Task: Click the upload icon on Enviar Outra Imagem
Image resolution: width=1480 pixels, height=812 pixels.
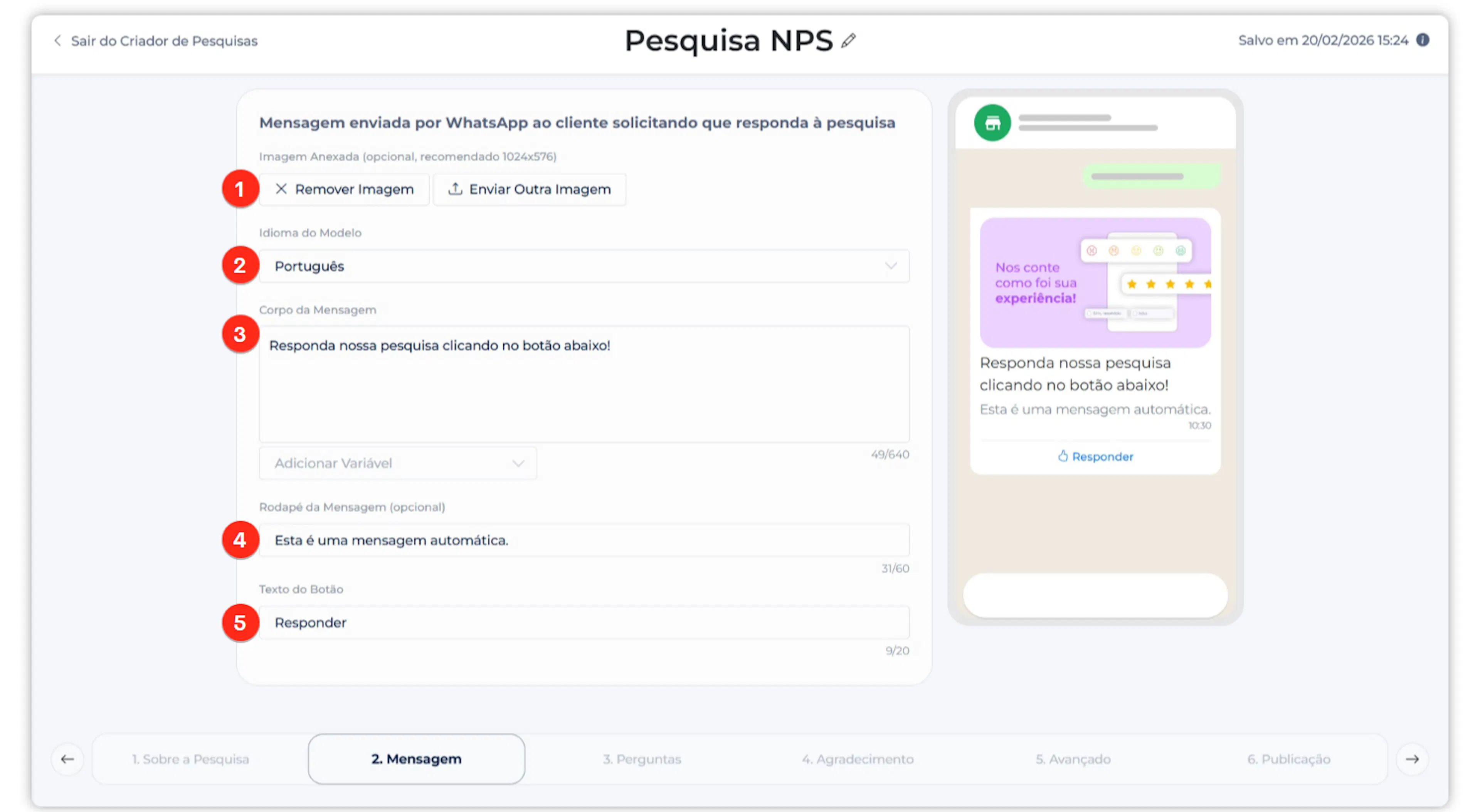Action: [x=455, y=189]
